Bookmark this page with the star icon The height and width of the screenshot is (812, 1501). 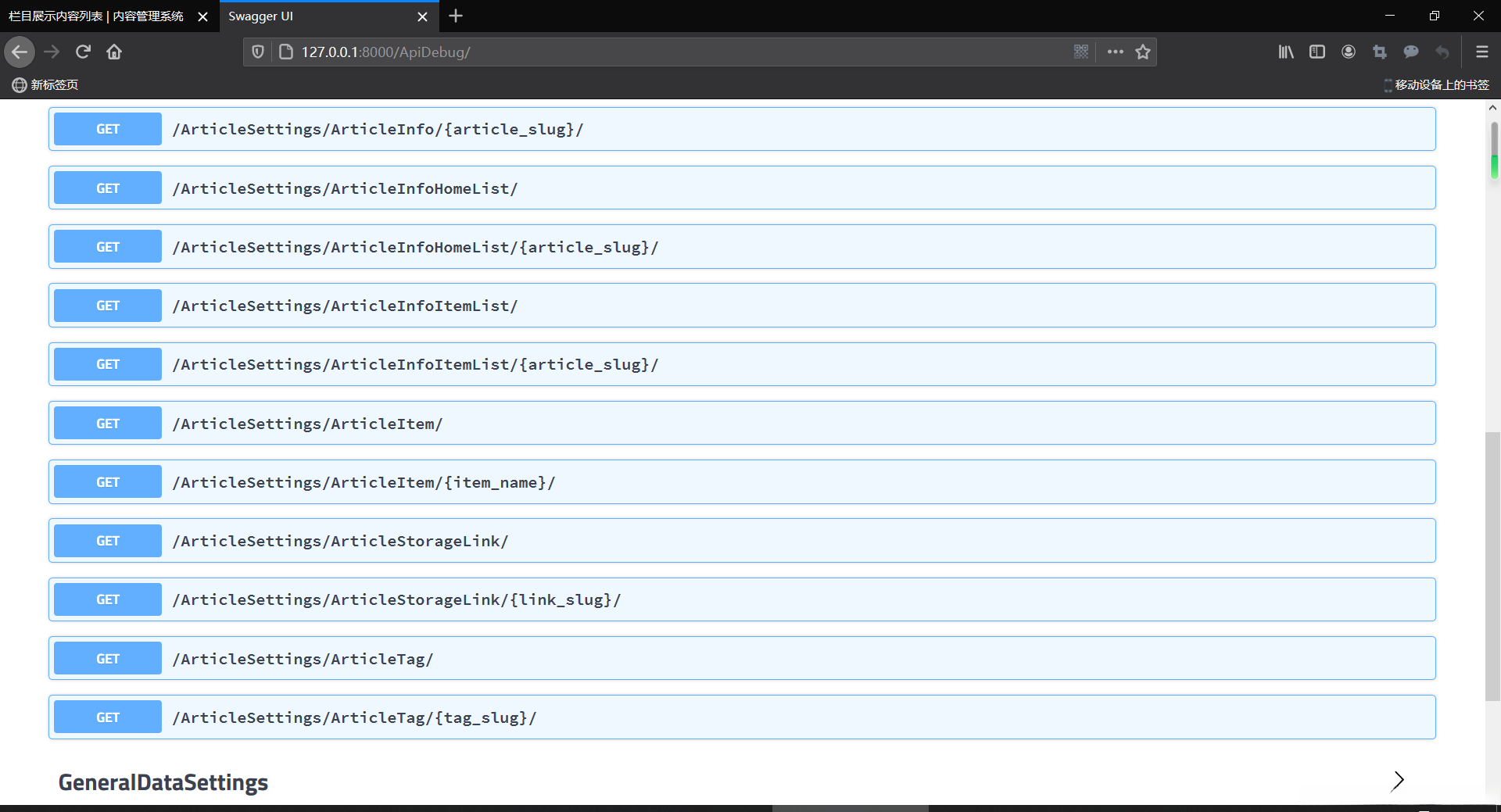pyautogui.click(x=1143, y=52)
